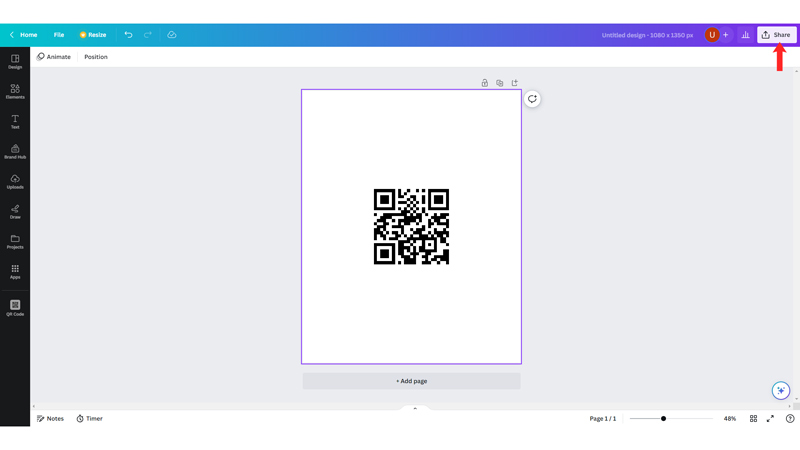Open Brand Hub in sidebar
800x450 pixels.
point(15,152)
